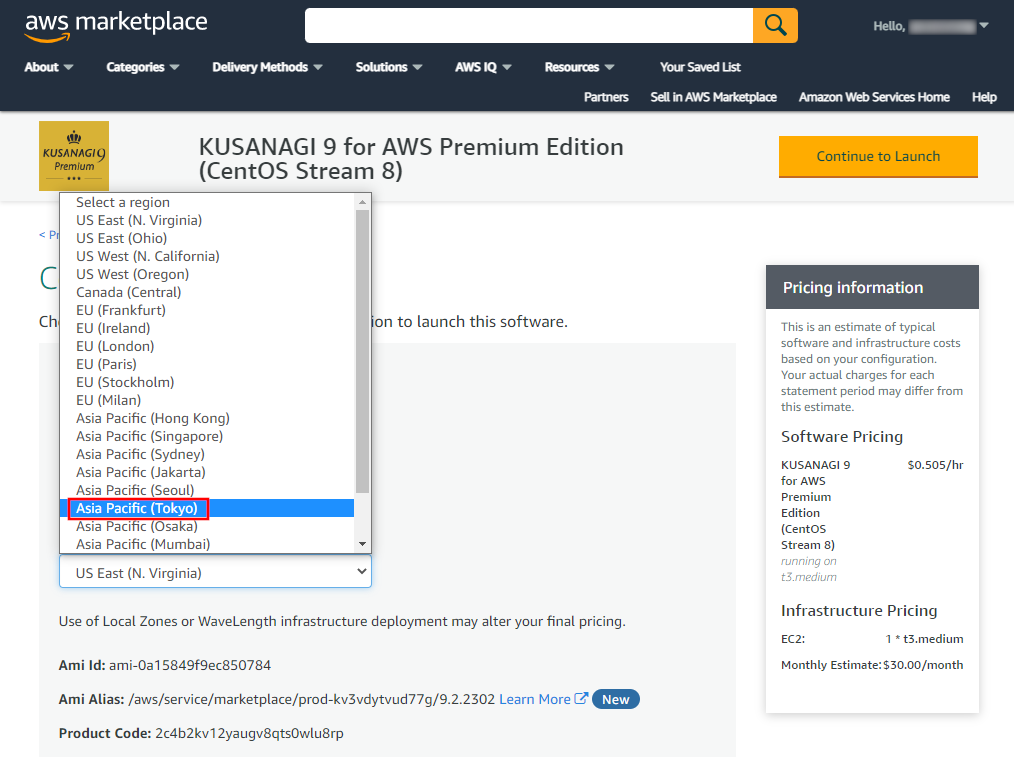Open the Solutions menu
This screenshot has width=1014, height=757.
pos(389,67)
